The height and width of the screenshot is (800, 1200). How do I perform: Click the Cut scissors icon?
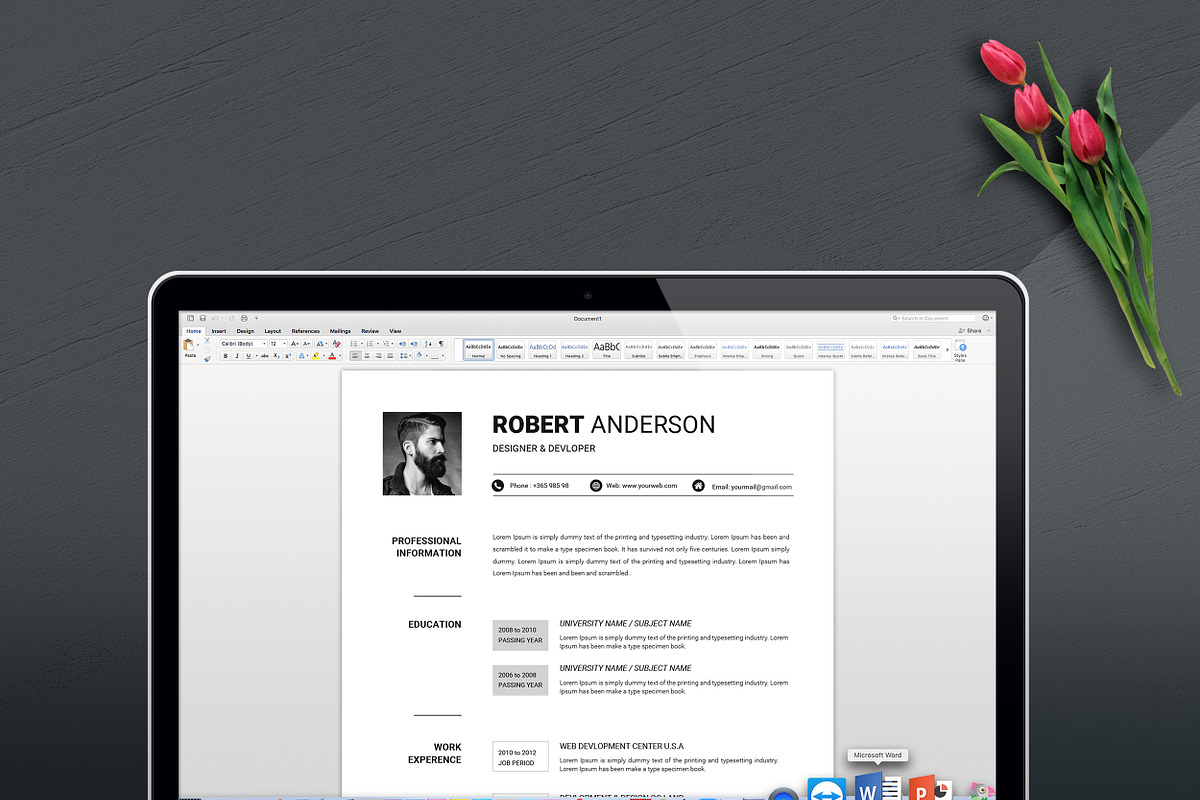pos(207,341)
